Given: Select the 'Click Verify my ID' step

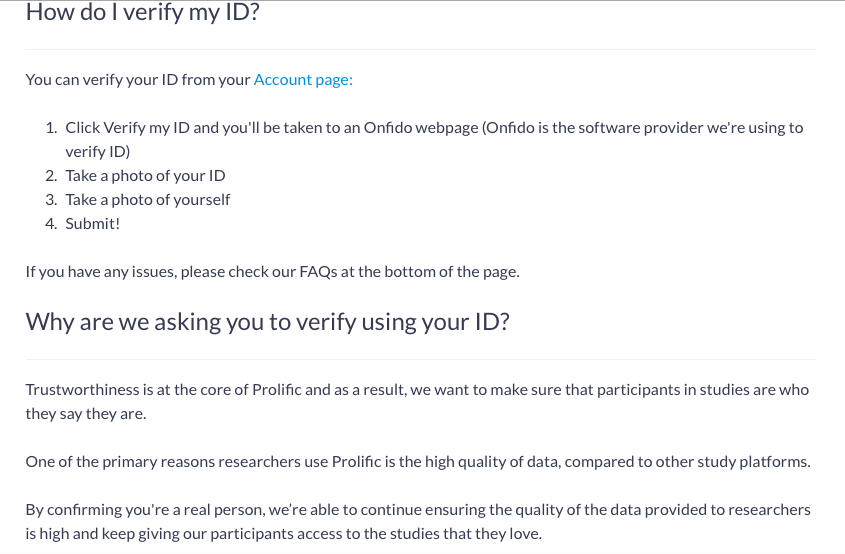Looking at the screenshot, I should tap(434, 139).
